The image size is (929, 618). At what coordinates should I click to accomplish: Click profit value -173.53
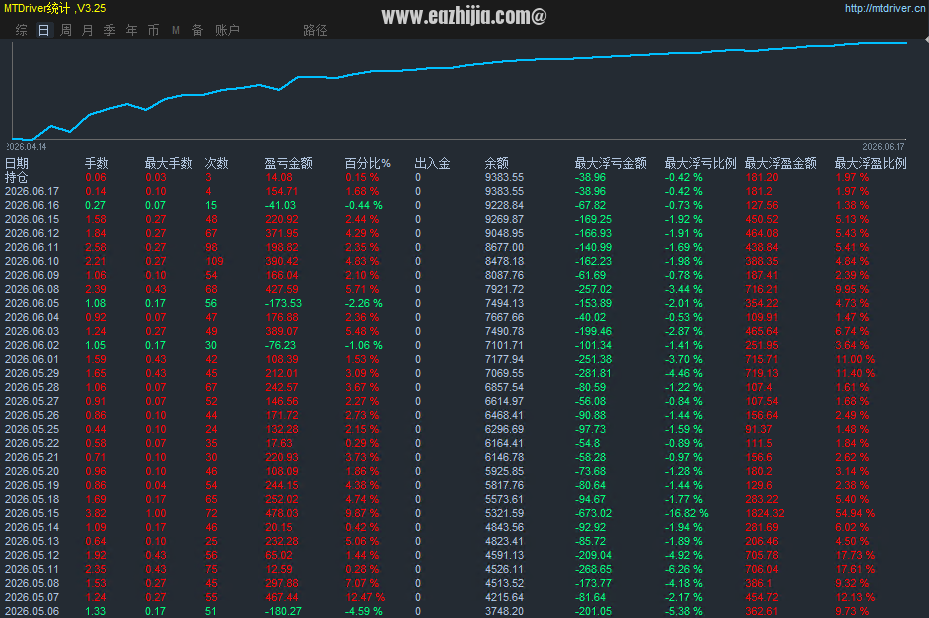point(283,303)
